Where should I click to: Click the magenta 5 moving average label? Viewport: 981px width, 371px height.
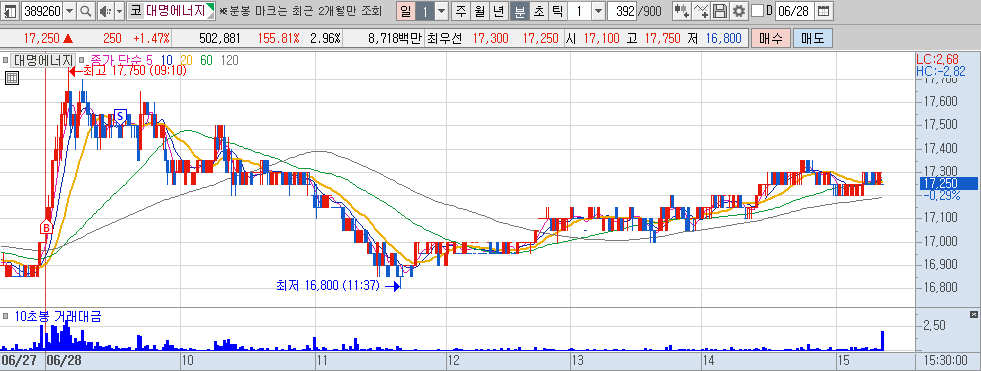[150, 61]
